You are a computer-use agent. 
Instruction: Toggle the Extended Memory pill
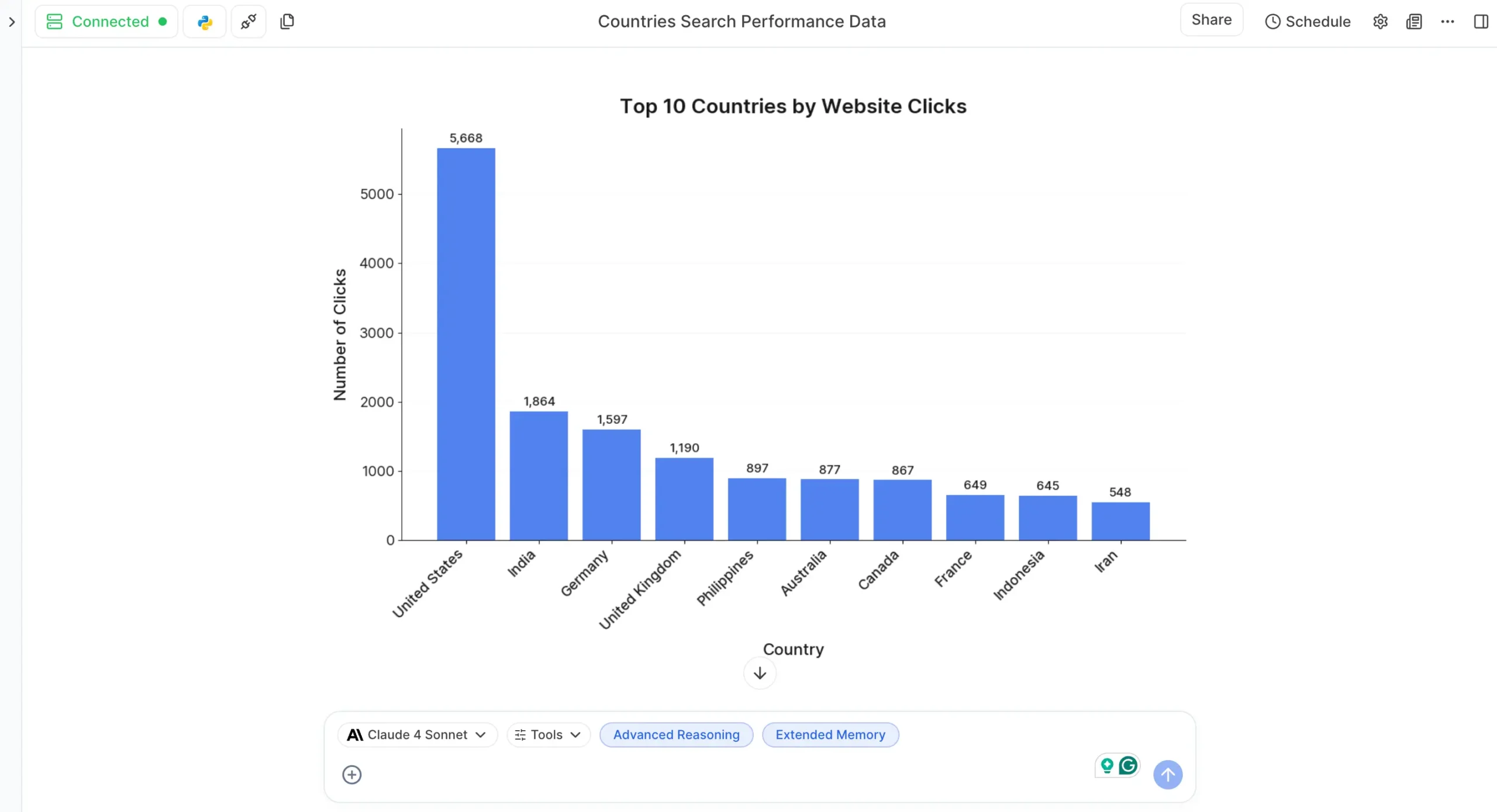(830, 735)
